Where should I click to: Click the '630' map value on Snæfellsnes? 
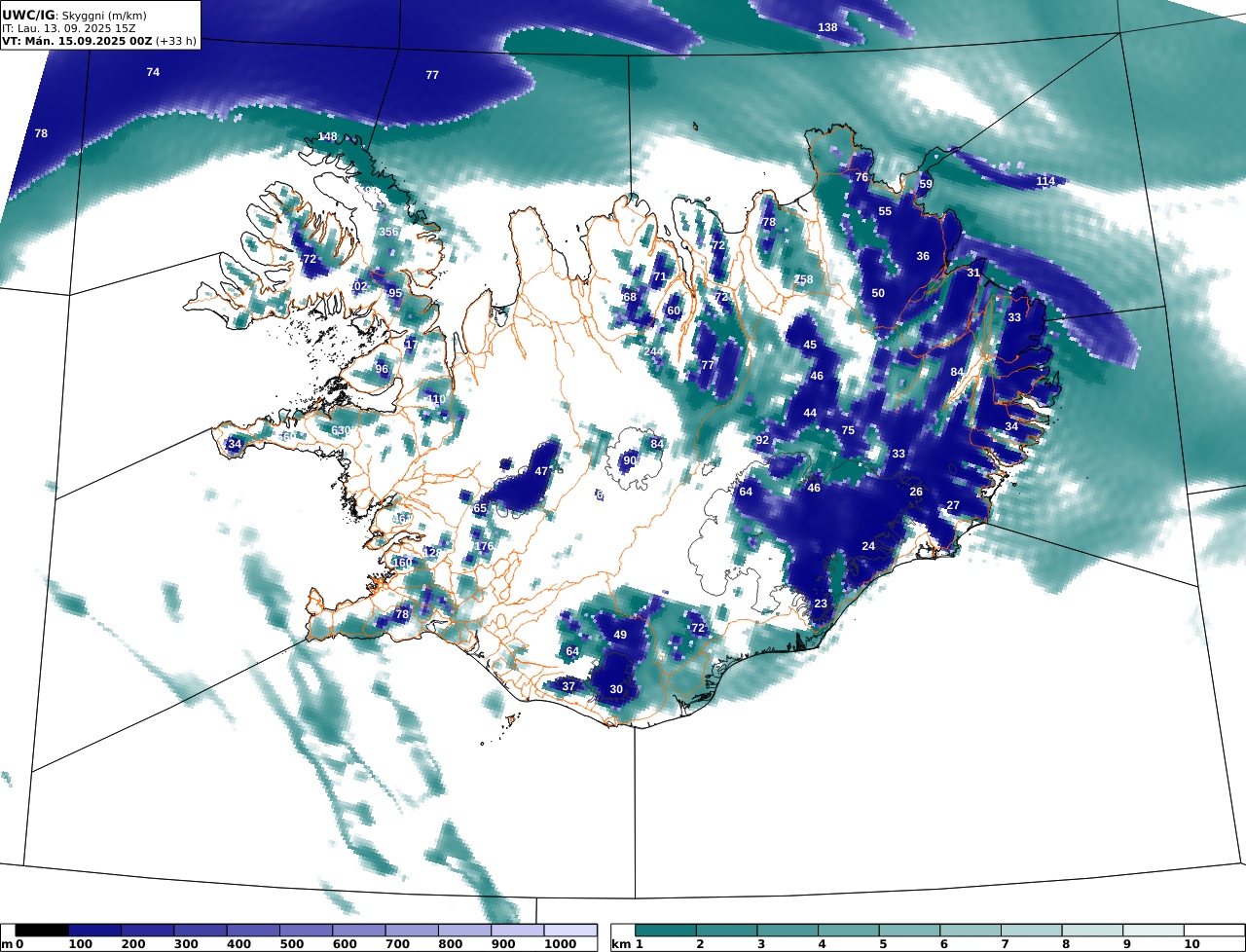point(341,430)
